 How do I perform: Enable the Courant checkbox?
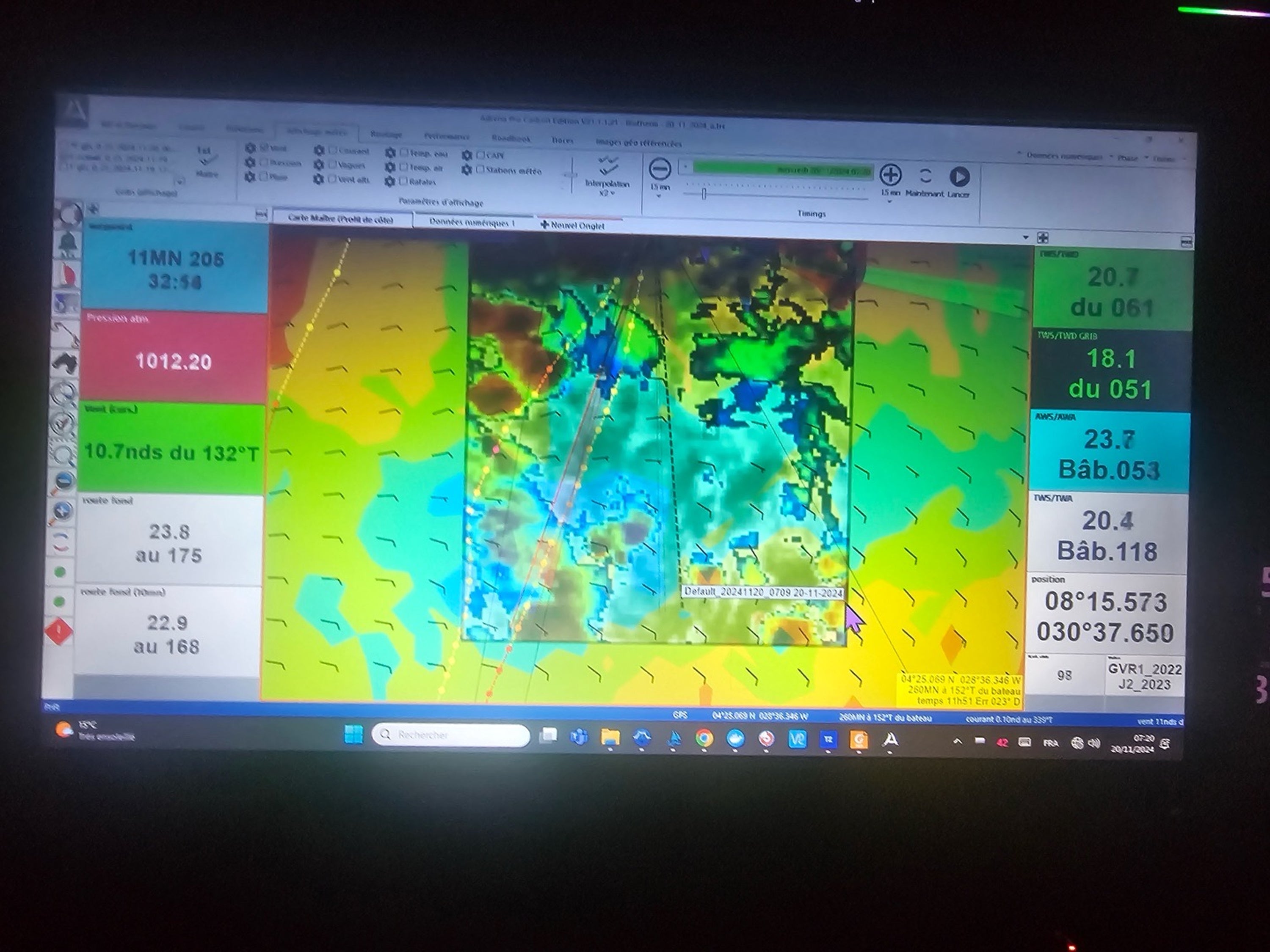tap(332, 150)
